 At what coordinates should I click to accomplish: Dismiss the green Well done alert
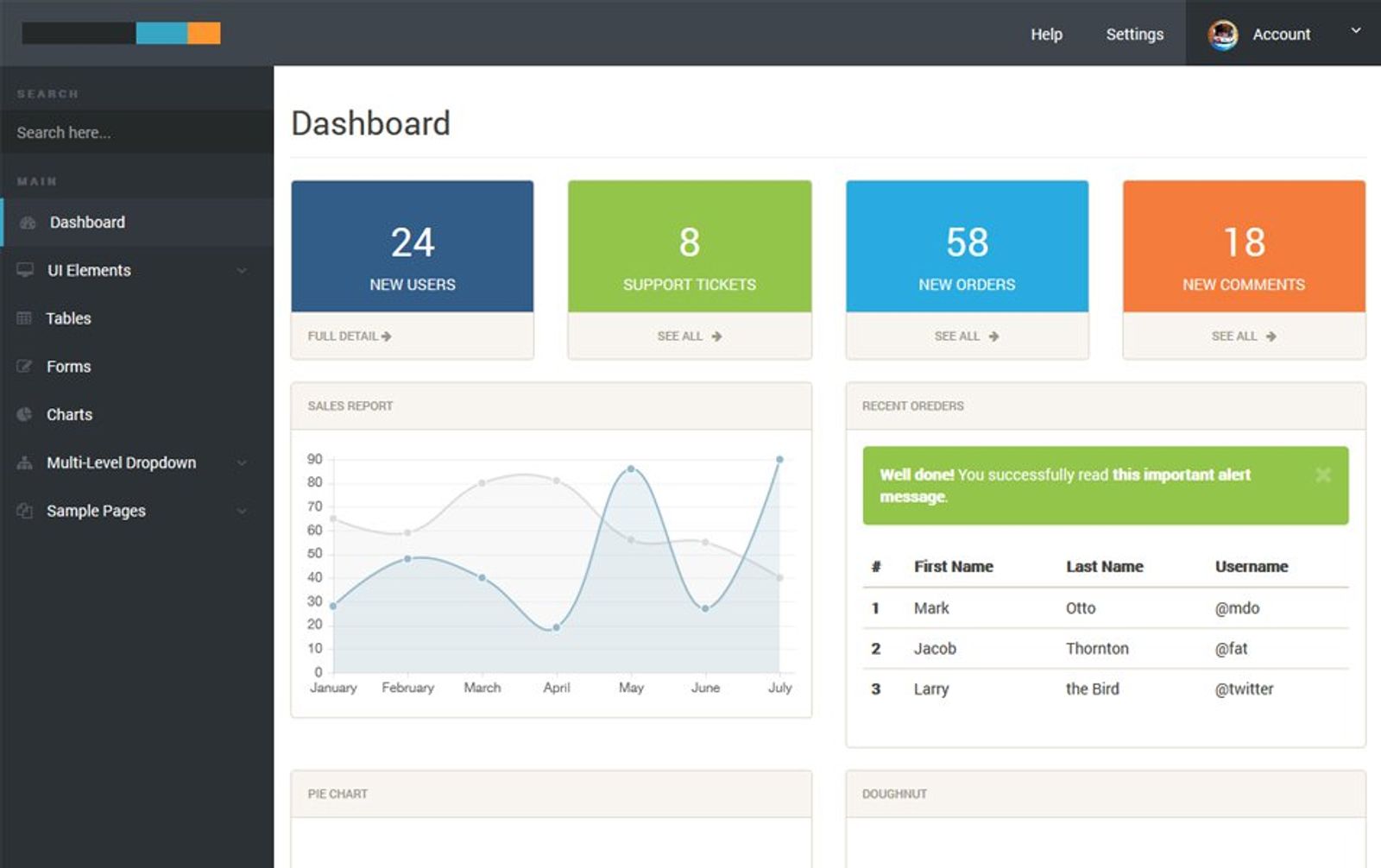[1322, 475]
